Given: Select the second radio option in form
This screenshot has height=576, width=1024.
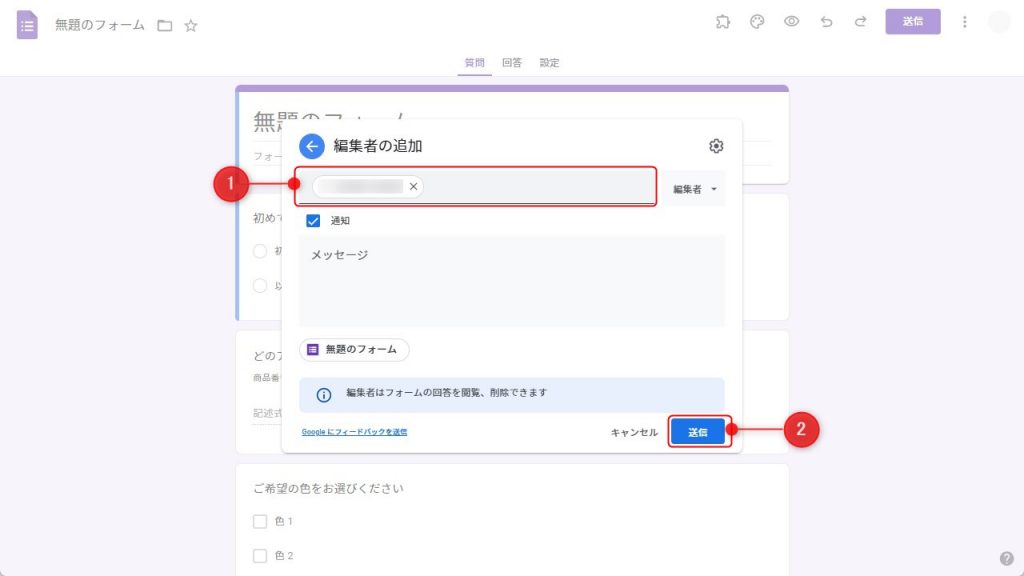Looking at the screenshot, I should coord(260,285).
